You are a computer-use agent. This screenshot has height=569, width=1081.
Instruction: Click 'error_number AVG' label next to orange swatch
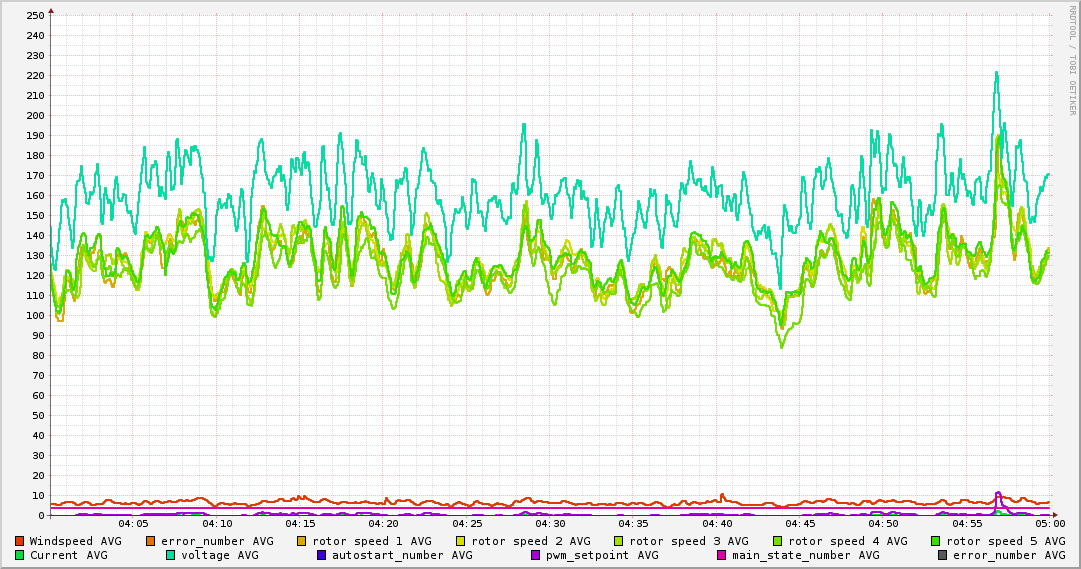[x=217, y=541]
